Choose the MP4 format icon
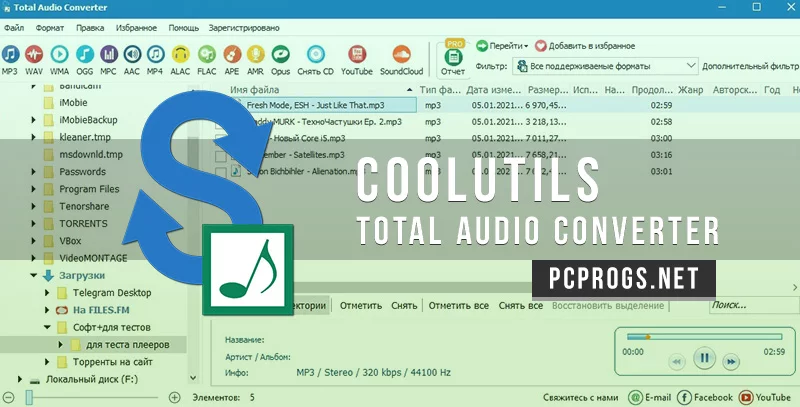Viewport: 800px width, 407px height. click(155, 60)
